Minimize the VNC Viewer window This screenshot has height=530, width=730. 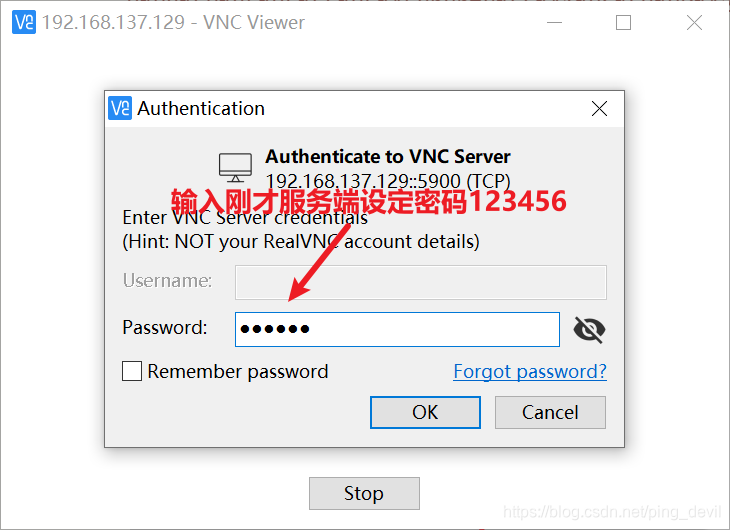click(554, 22)
